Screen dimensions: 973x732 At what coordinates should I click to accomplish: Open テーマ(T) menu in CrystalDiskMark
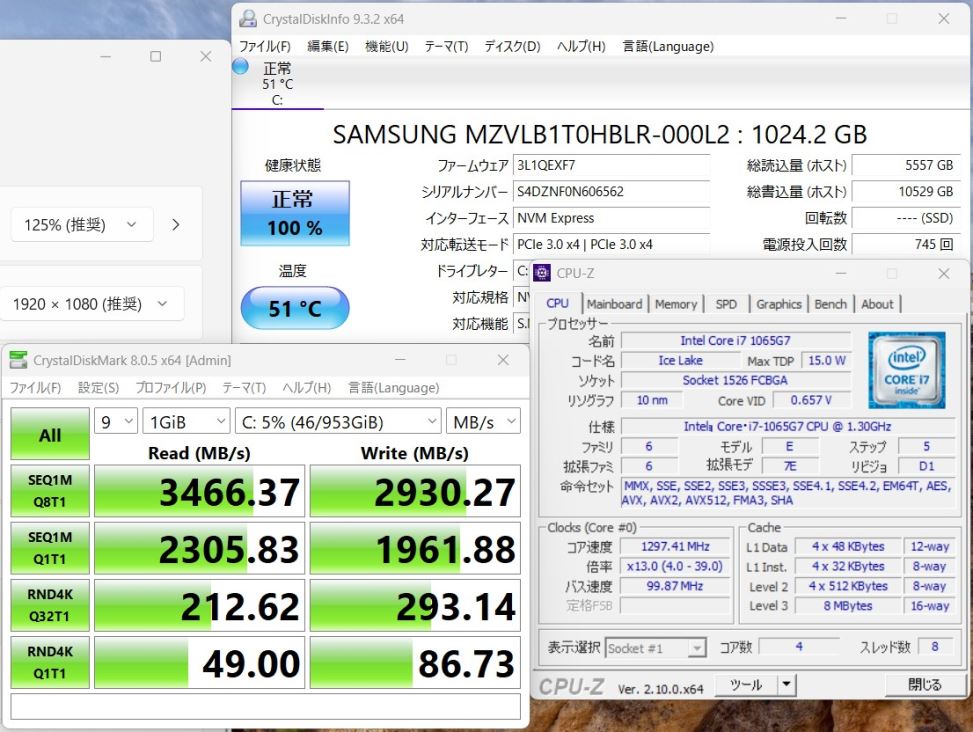click(244, 388)
